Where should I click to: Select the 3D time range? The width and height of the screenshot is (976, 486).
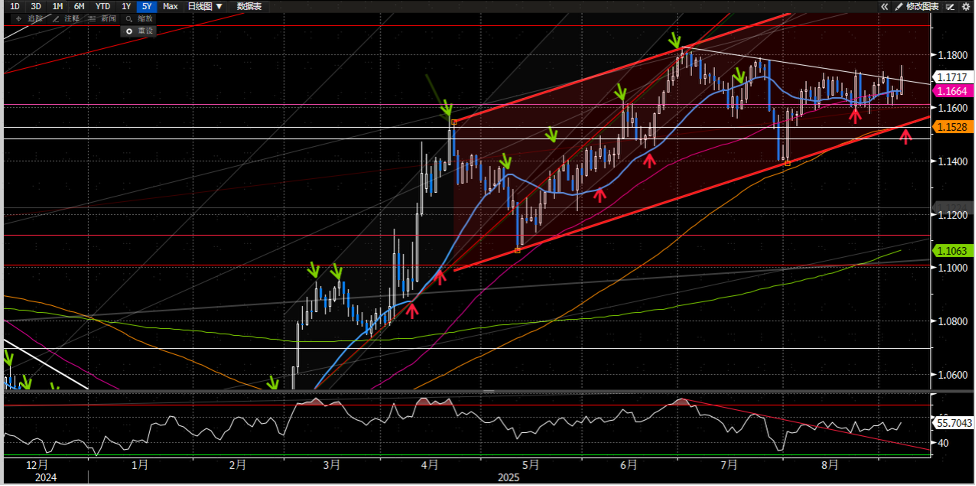[x=36, y=6]
